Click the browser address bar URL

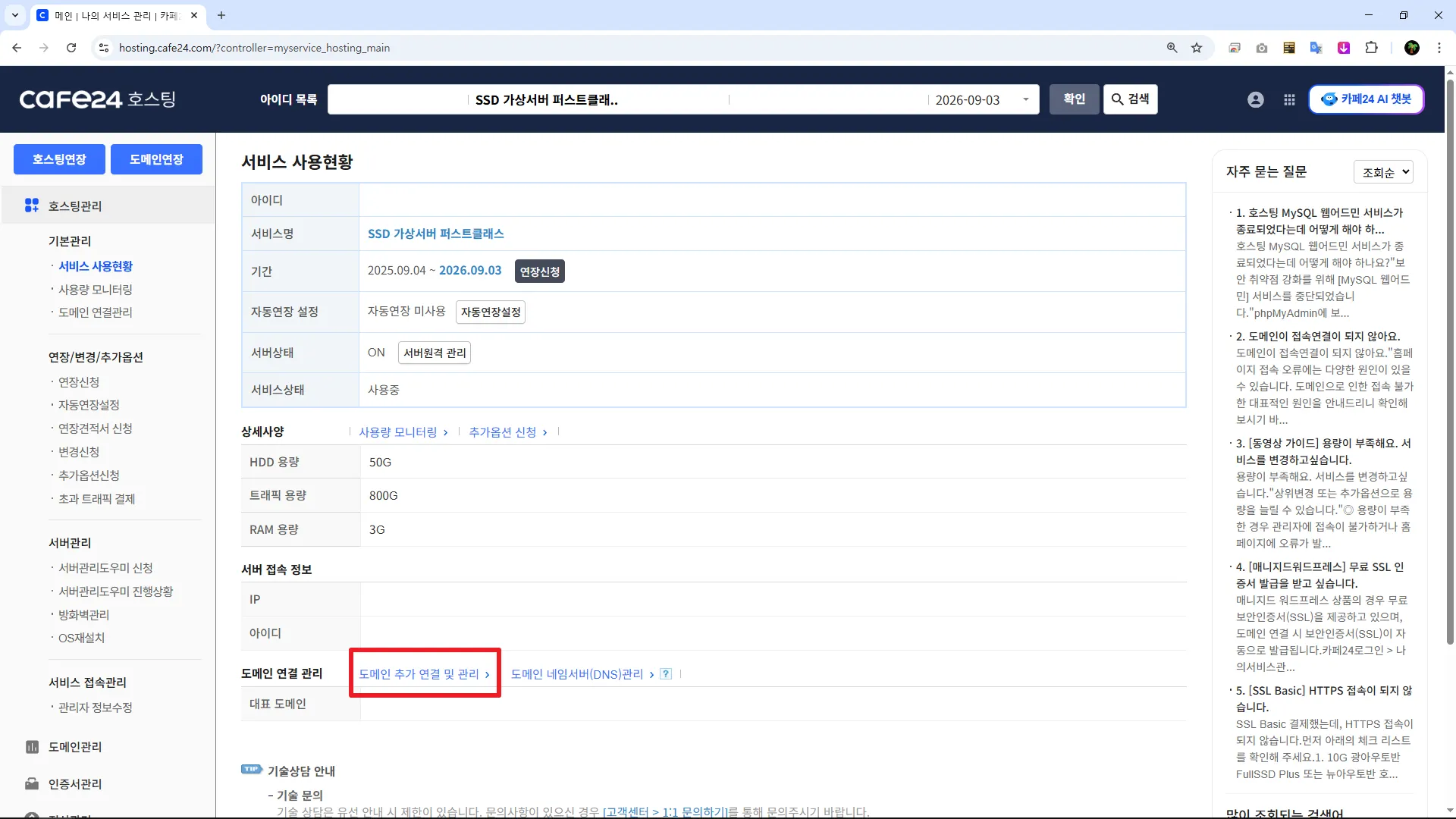click(x=254, y=48)
